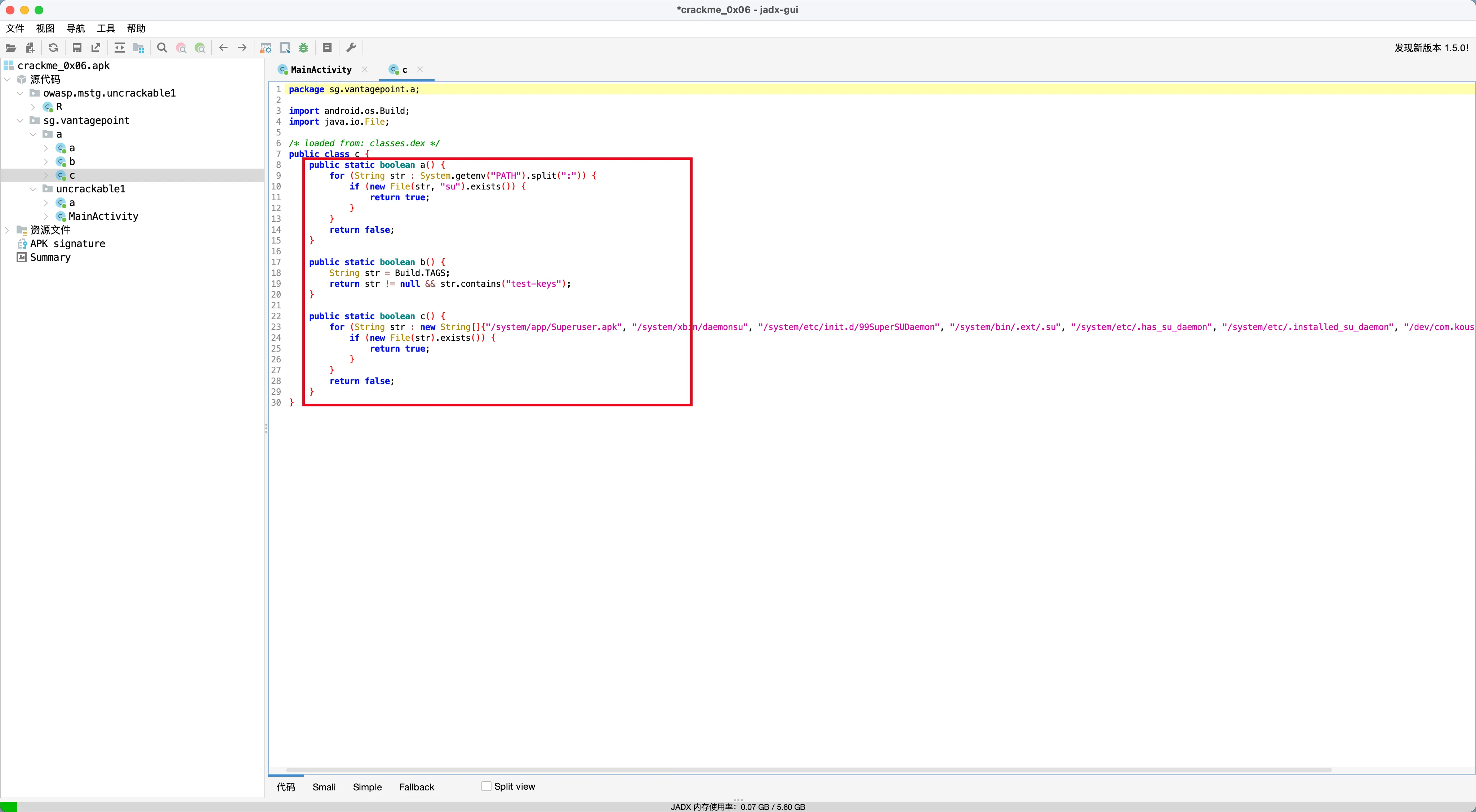Screen dimensions: 1476x812
Task: Enable the Split view checkbox
Action: (x=486, y=786)
